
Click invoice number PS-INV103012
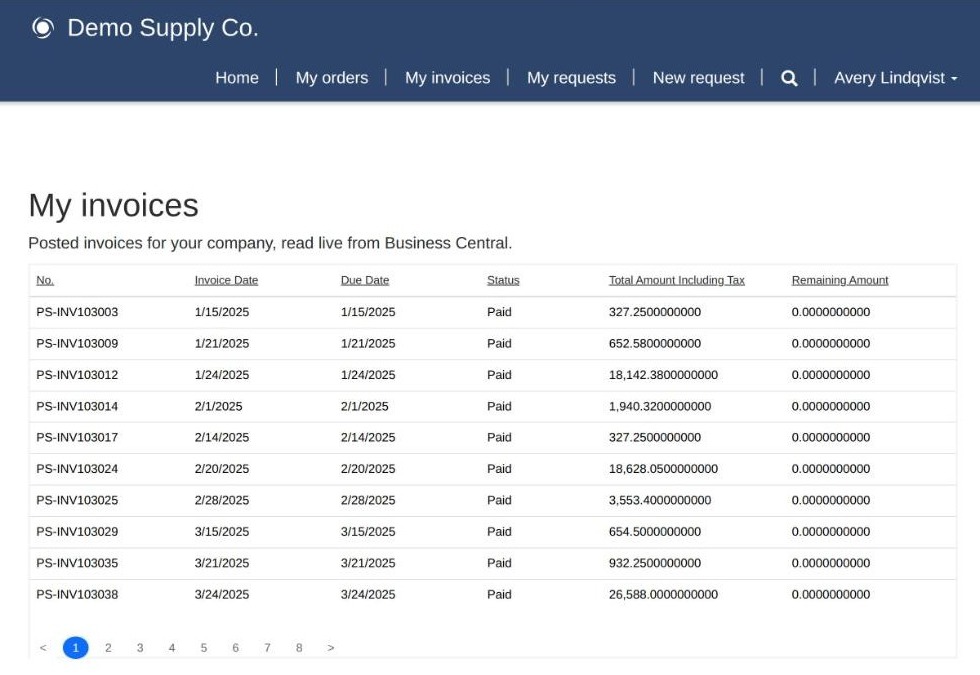(77, 375)
